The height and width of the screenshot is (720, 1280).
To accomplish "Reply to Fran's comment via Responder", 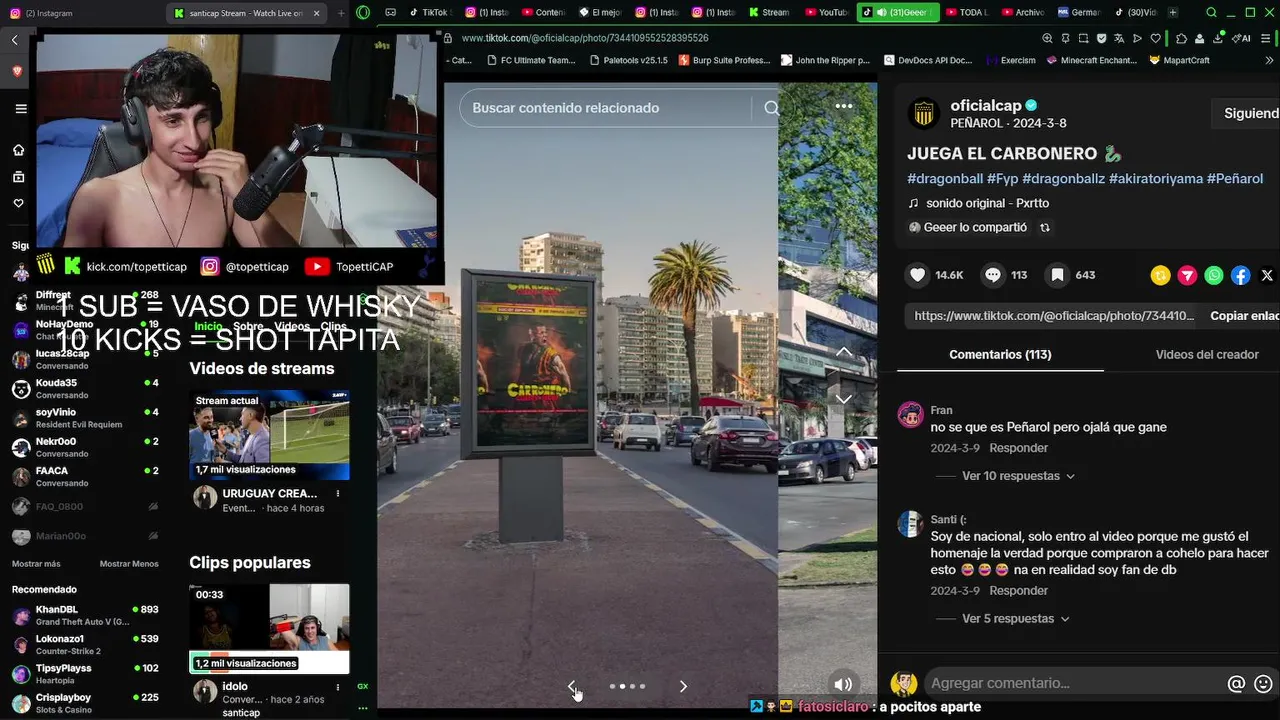I will tap(1018, 448).
